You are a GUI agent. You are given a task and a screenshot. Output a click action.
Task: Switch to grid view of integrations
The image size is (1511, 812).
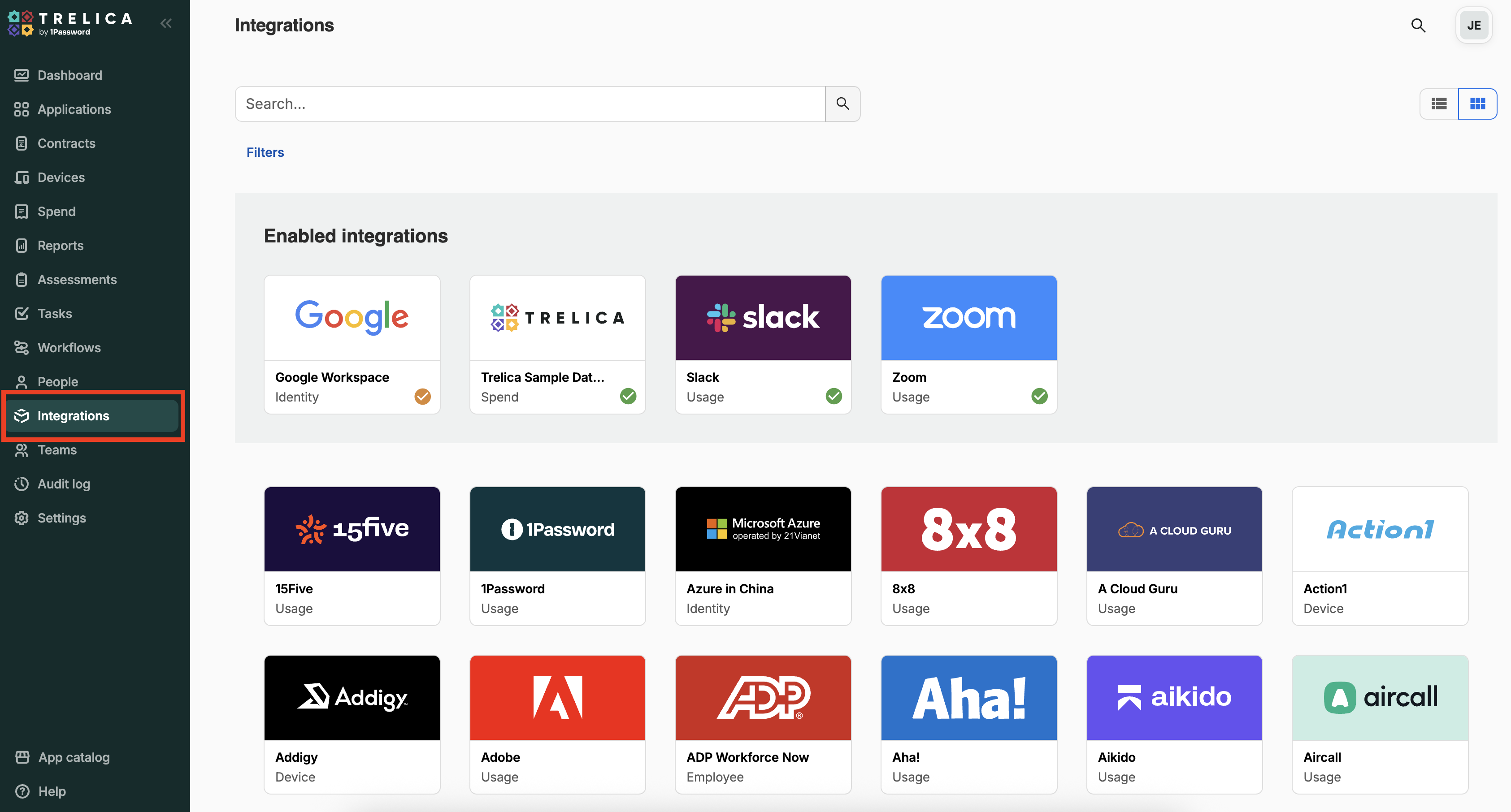click(1477, 103)
